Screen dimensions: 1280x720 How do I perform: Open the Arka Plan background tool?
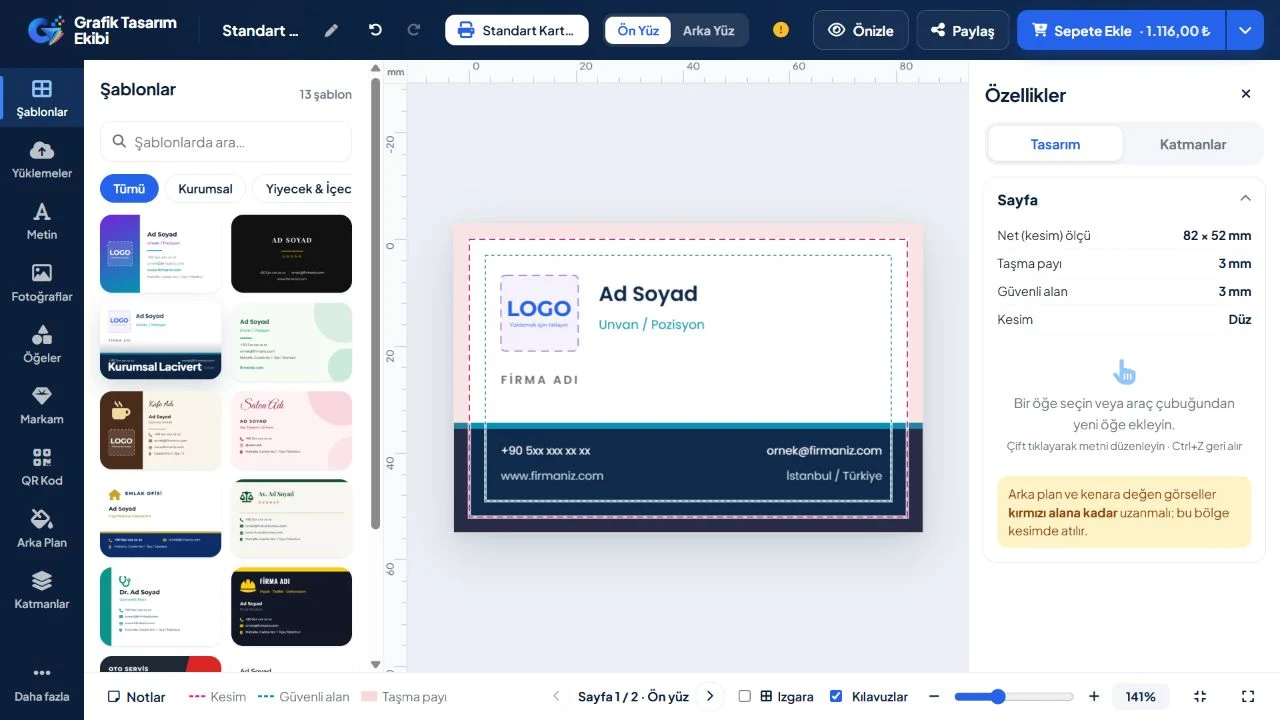tap(42, 529)
